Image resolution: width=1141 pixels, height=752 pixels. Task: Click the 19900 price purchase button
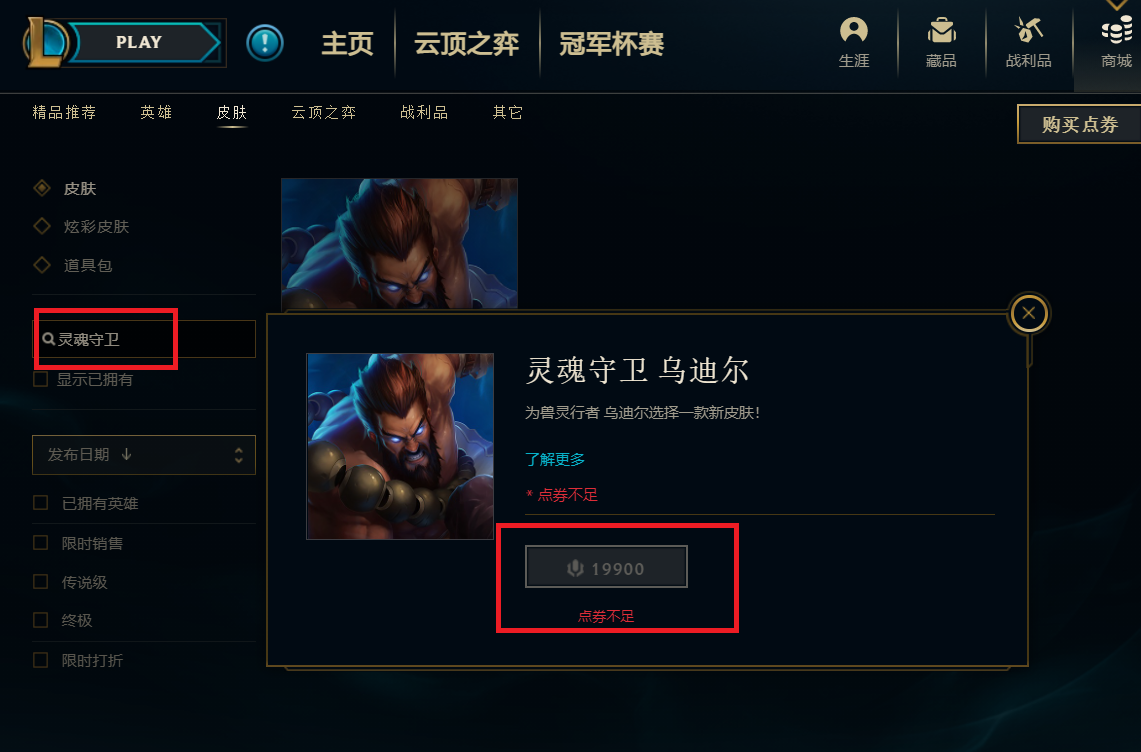(x=606, y=567)
